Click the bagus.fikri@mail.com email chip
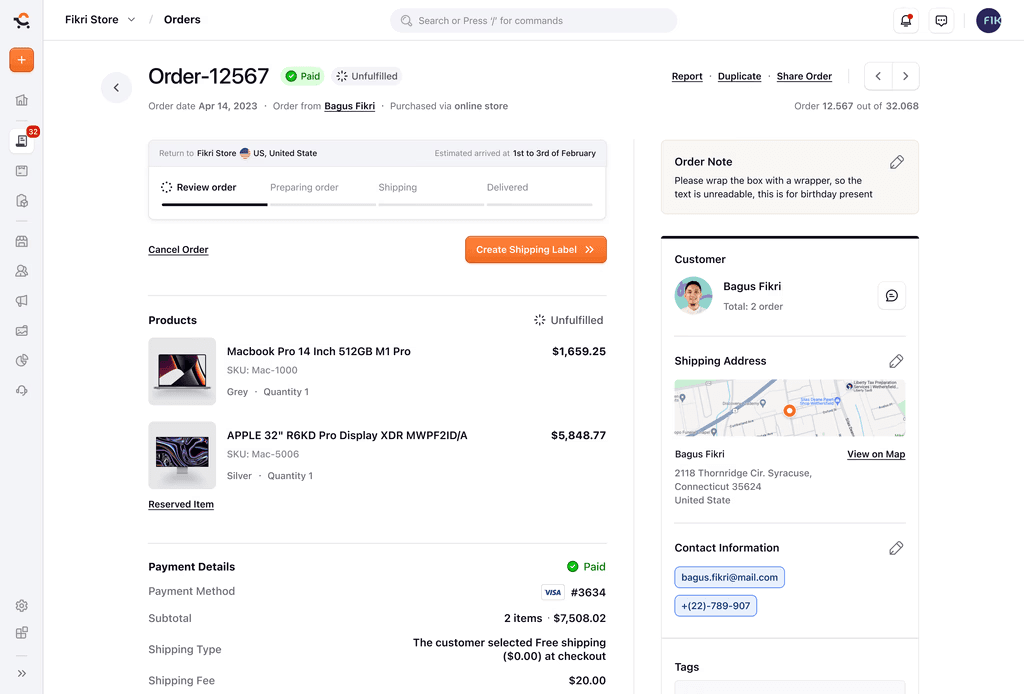This screenshot has width=1024, height=694. pyautogui.click(x=729, y=577)
